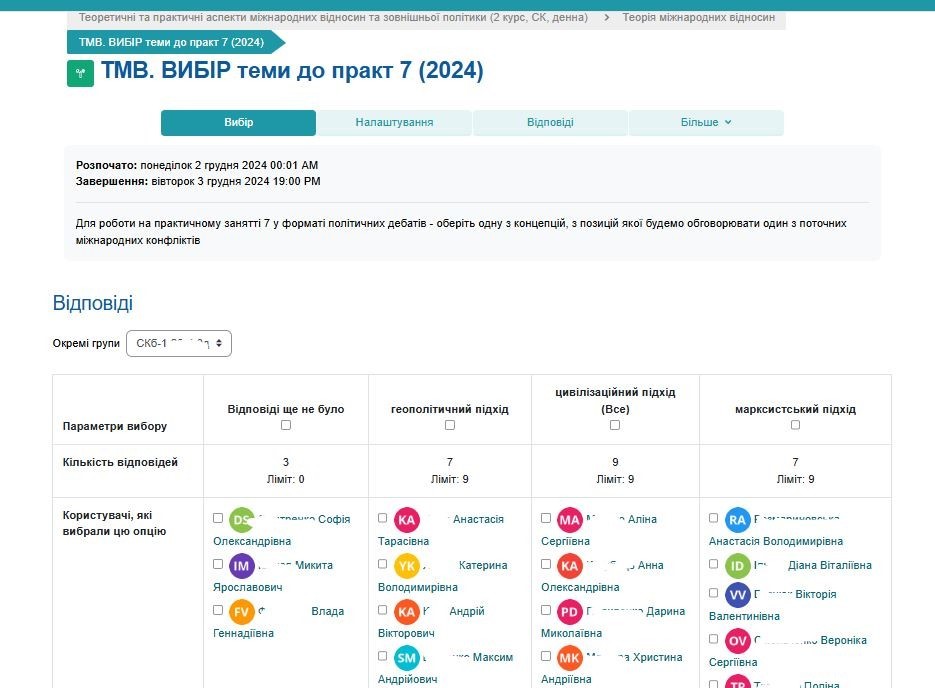The width and height of the screenshot is (935, 688).
Task: Click the IM avatar for Микита Ярославович
Action: click(x=242, y=566)
